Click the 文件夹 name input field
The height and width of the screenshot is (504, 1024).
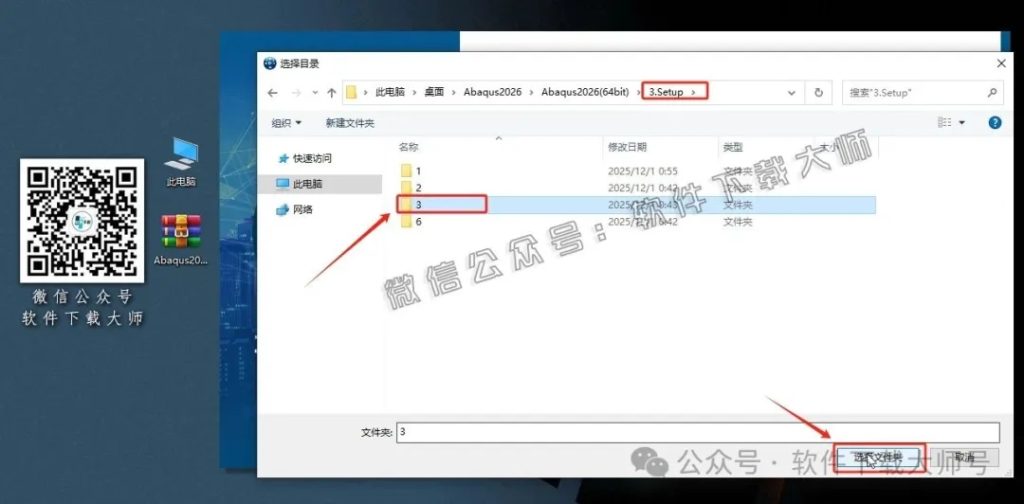[698, 432]
